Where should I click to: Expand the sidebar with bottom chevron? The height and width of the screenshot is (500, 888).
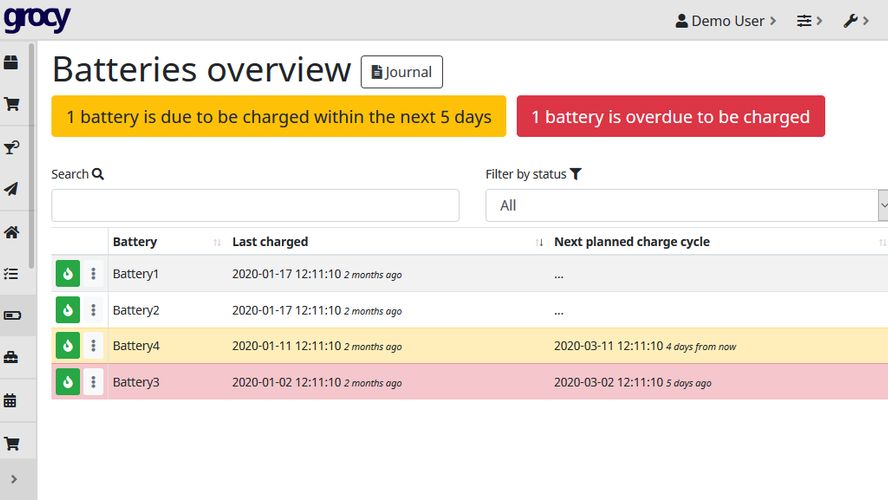coord(13,479)
